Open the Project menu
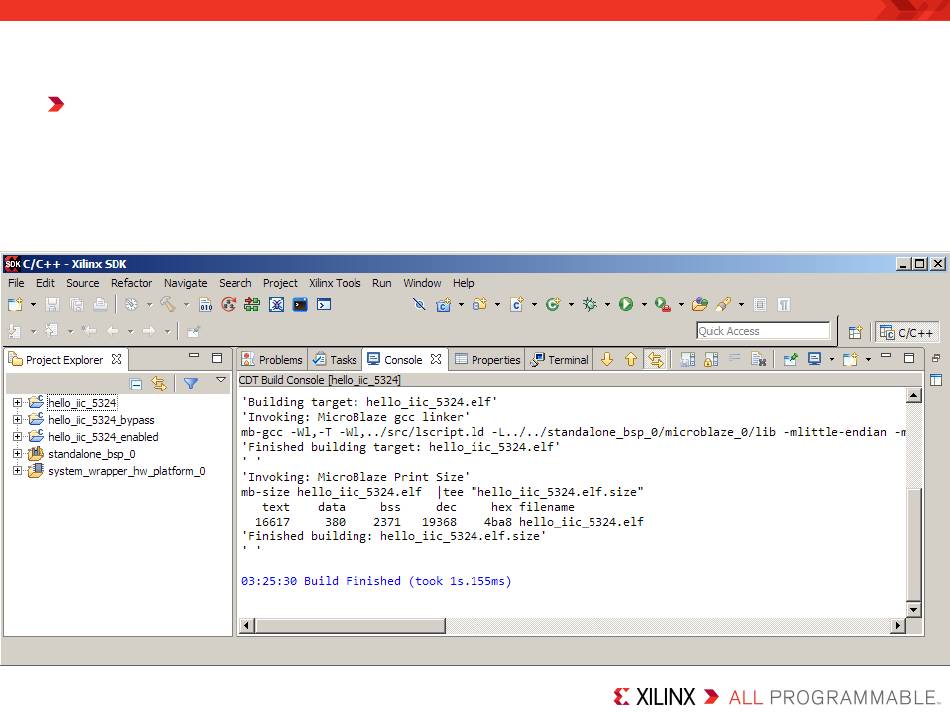 (280, 283)
